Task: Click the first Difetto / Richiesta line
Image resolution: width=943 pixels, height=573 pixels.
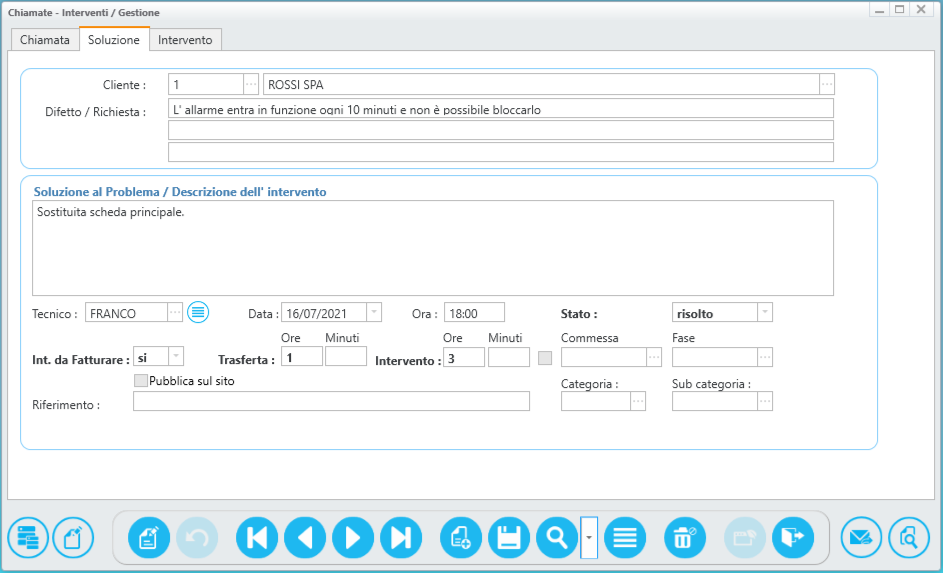Action: tap(500, 109)
